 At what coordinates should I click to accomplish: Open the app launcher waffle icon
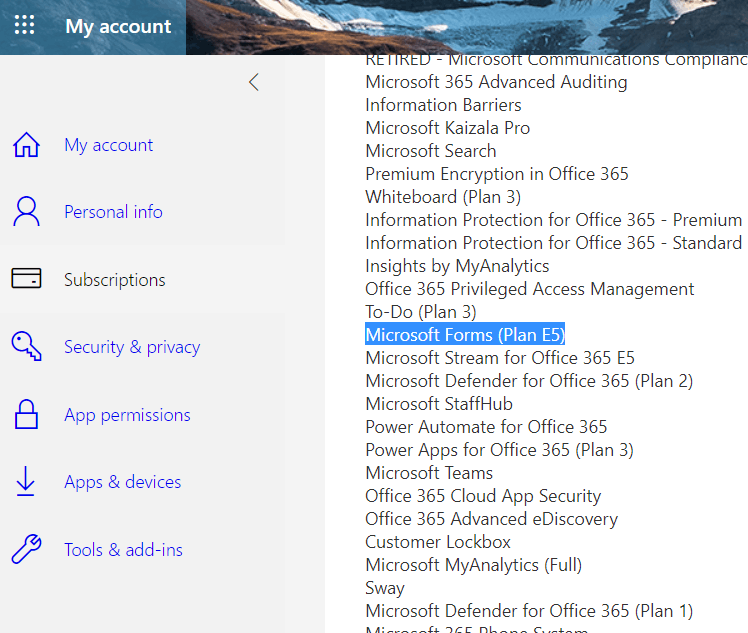click(x=24, y=25)
